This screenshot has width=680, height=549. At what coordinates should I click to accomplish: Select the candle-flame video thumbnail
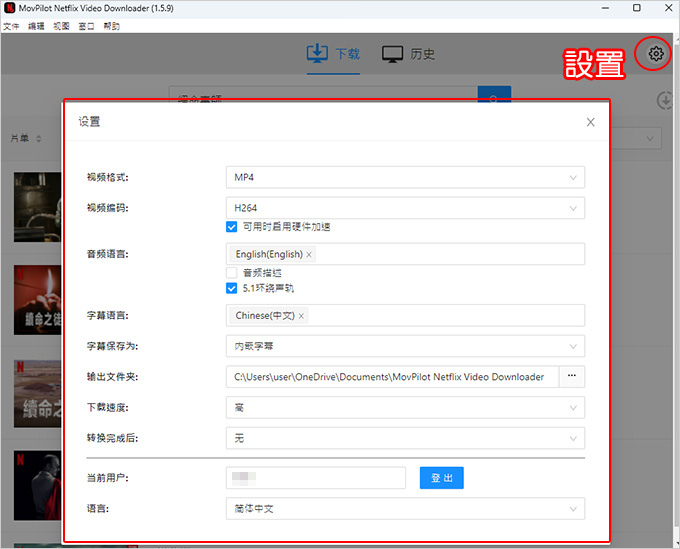[x=38, y=300]
